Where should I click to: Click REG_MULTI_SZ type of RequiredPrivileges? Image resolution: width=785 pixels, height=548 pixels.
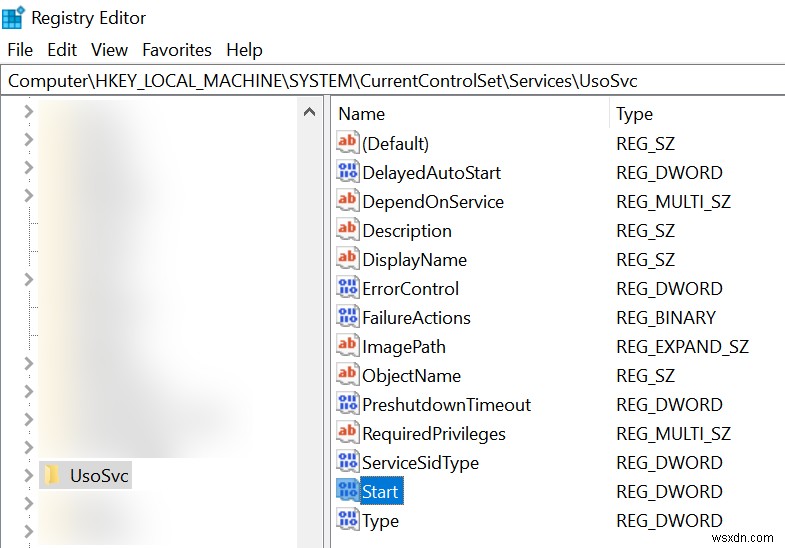pos(673,434)
